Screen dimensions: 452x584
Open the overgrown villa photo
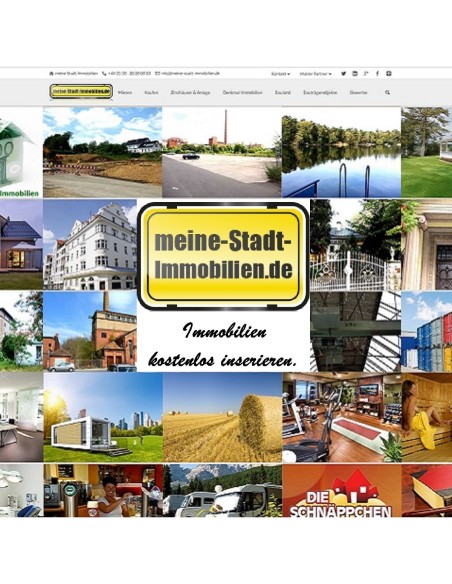tap(21, 331)
